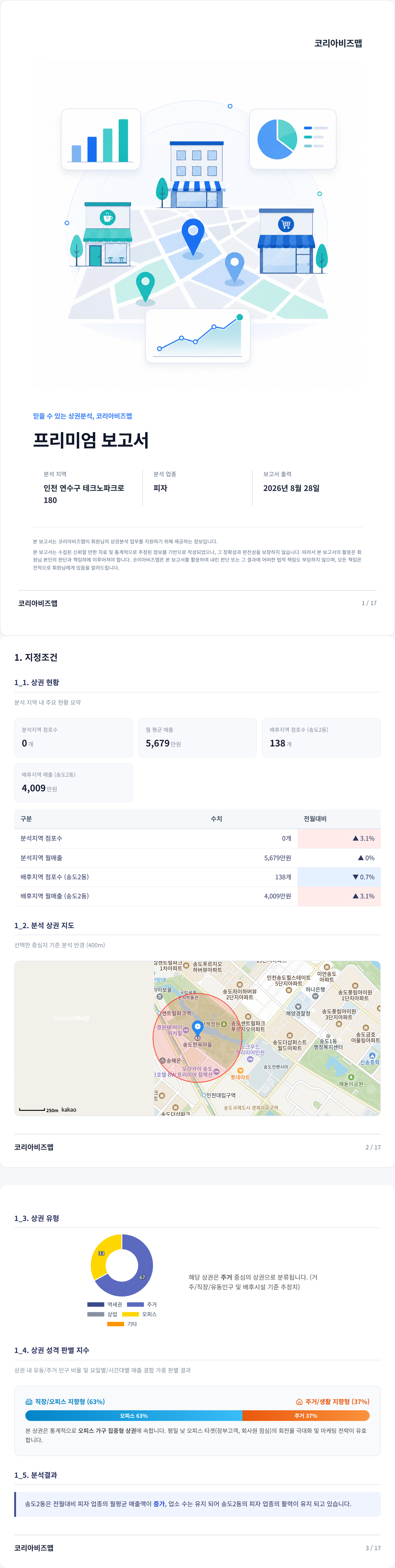395x1568 pixels.
Task: Click the 분석지역 월매출 table row label
Action: 41,858
